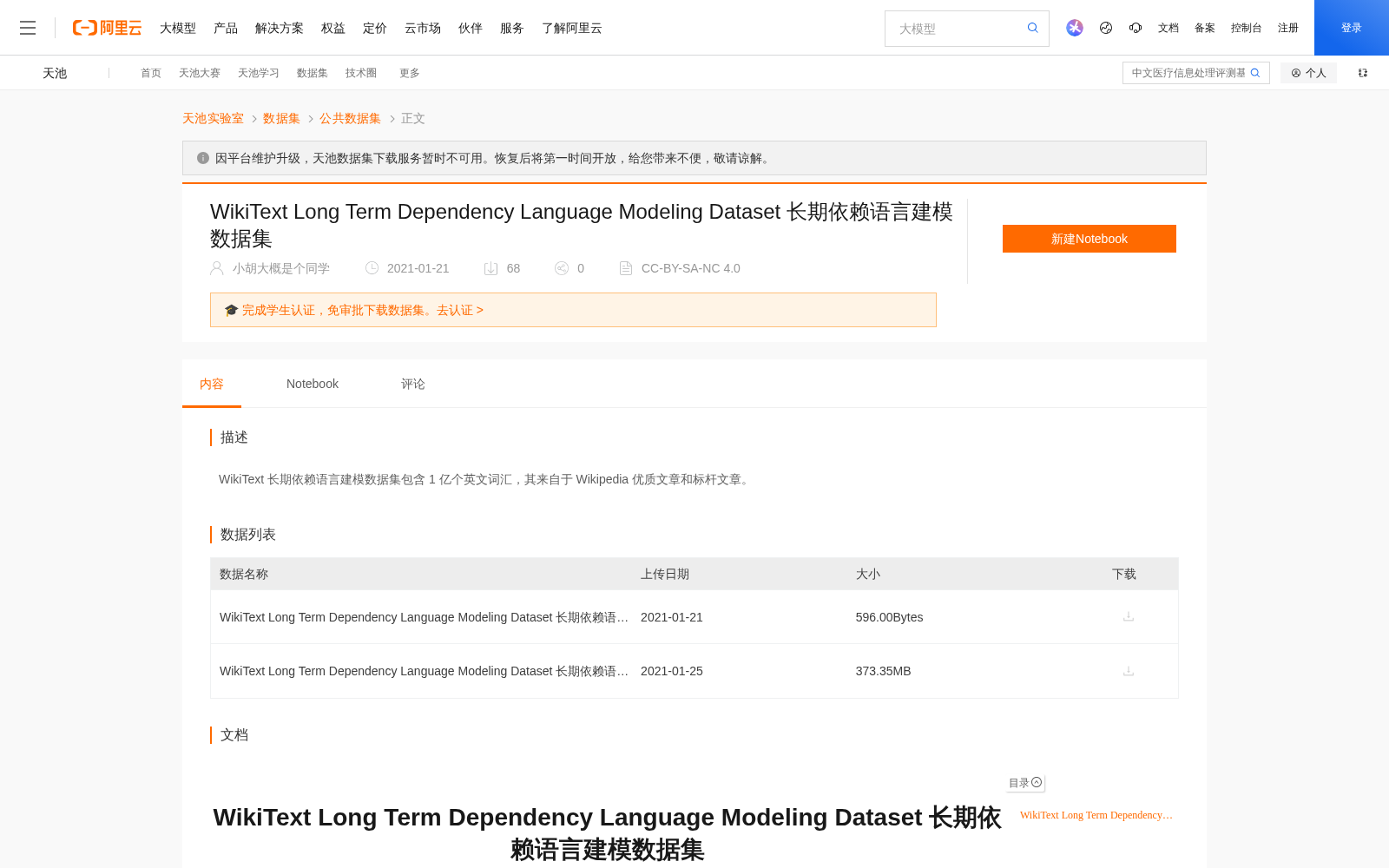This screenshot has width=1389, height=868.
Task: Download the 596.00Bytes dataset file
Action: click(x=1129, y=617)
